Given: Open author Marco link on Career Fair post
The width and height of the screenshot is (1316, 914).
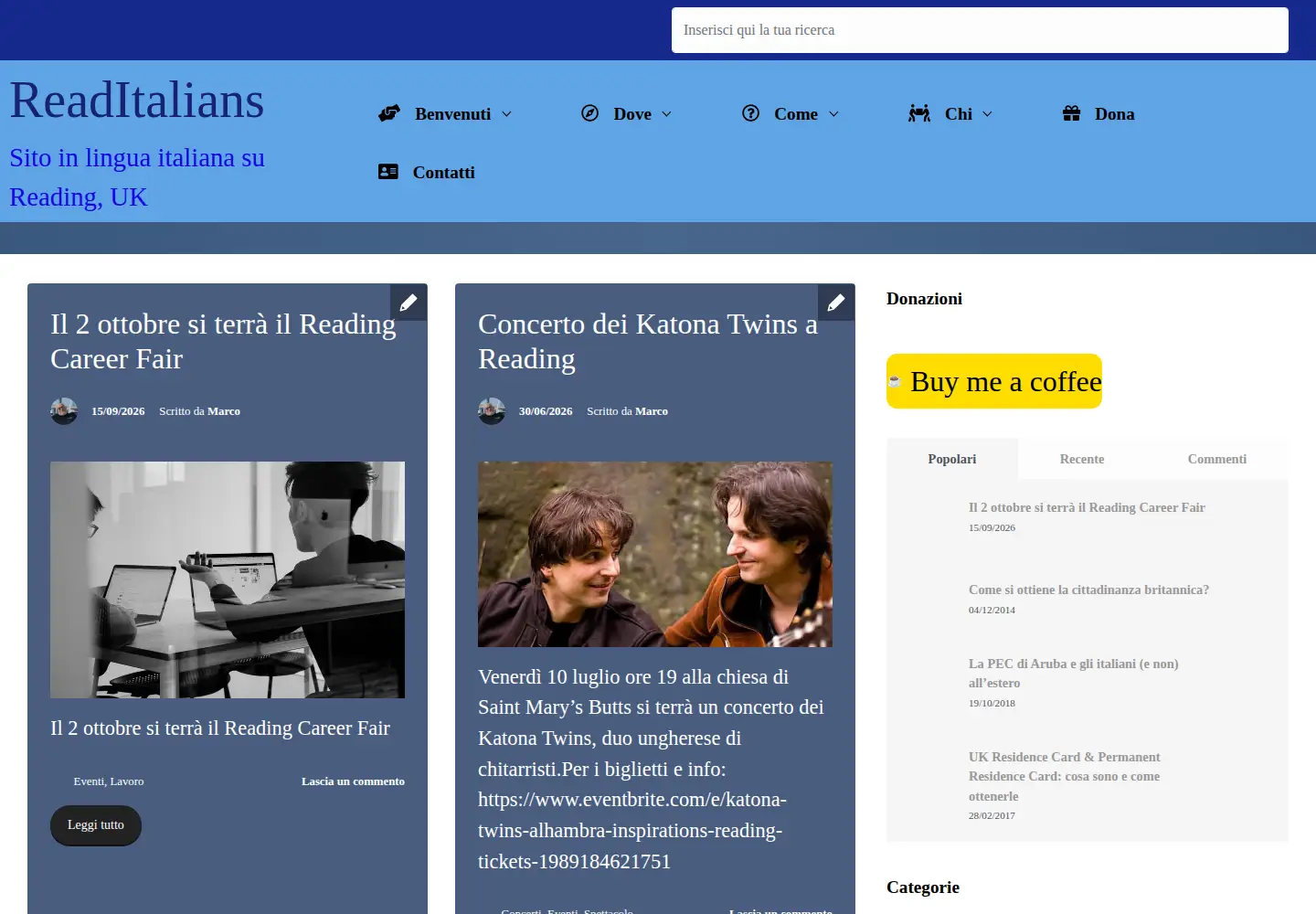Looking at the screenshot, I should pos(224,411).
